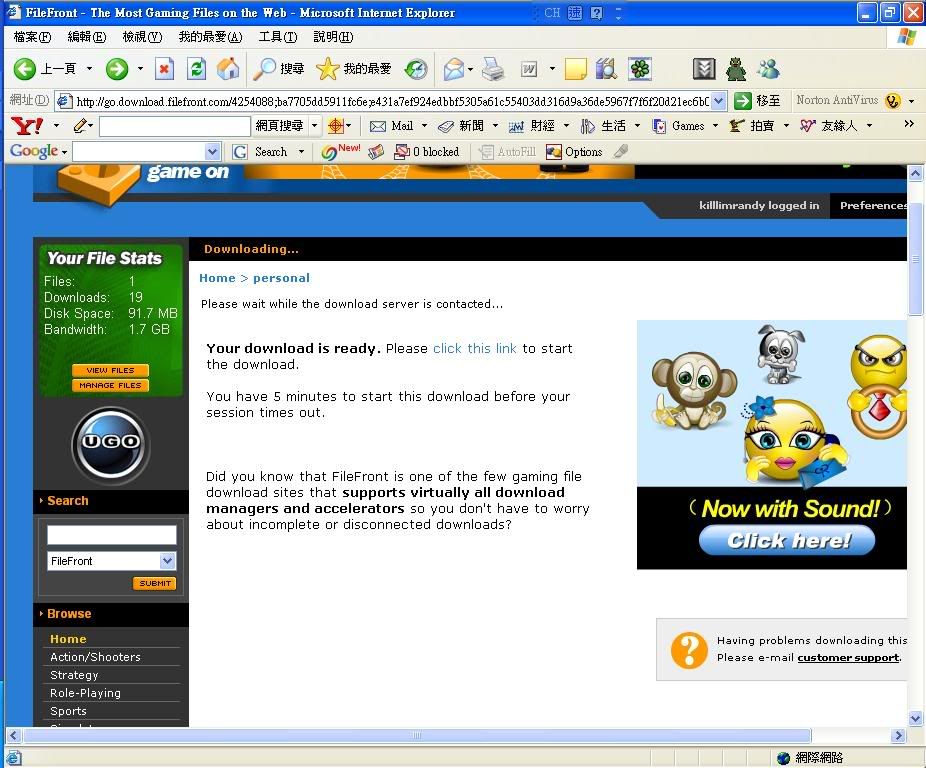Expand the address bar URL dropdown
The width and height of the screenshot is (926, 768).
[718, 101]
